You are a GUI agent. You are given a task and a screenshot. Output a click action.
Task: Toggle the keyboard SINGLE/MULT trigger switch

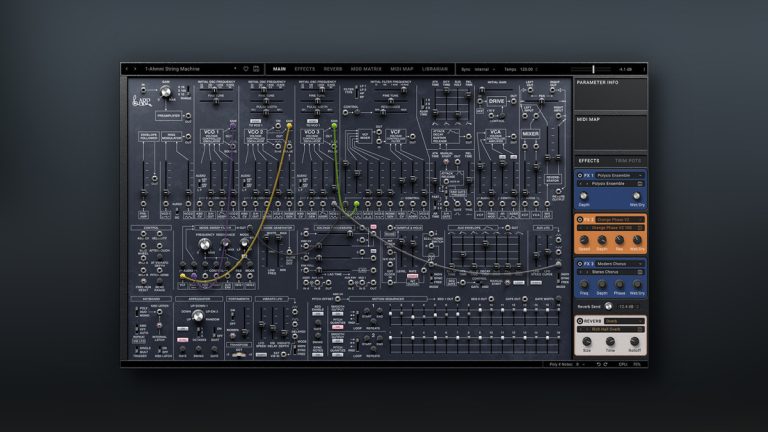click(x=137, y=350)
